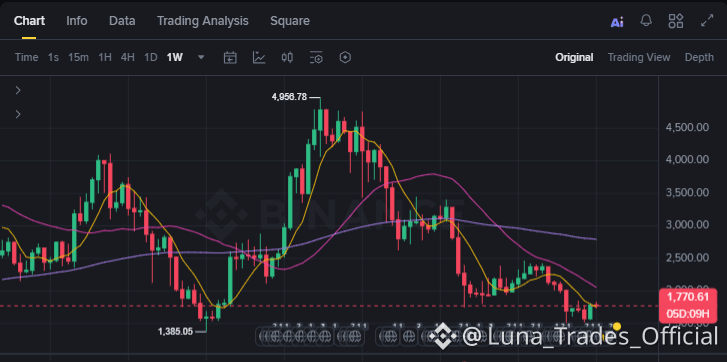
Task: Switch to Trading View chart
Action: pyautogui.click(x=639, y=57)
